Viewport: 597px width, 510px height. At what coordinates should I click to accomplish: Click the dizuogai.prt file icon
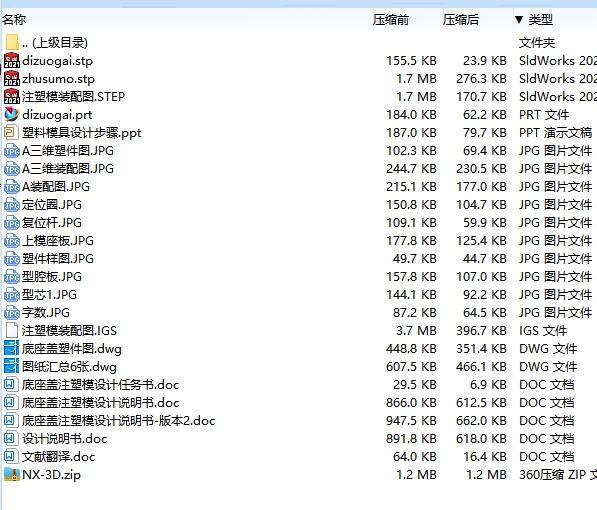(12, 114)
